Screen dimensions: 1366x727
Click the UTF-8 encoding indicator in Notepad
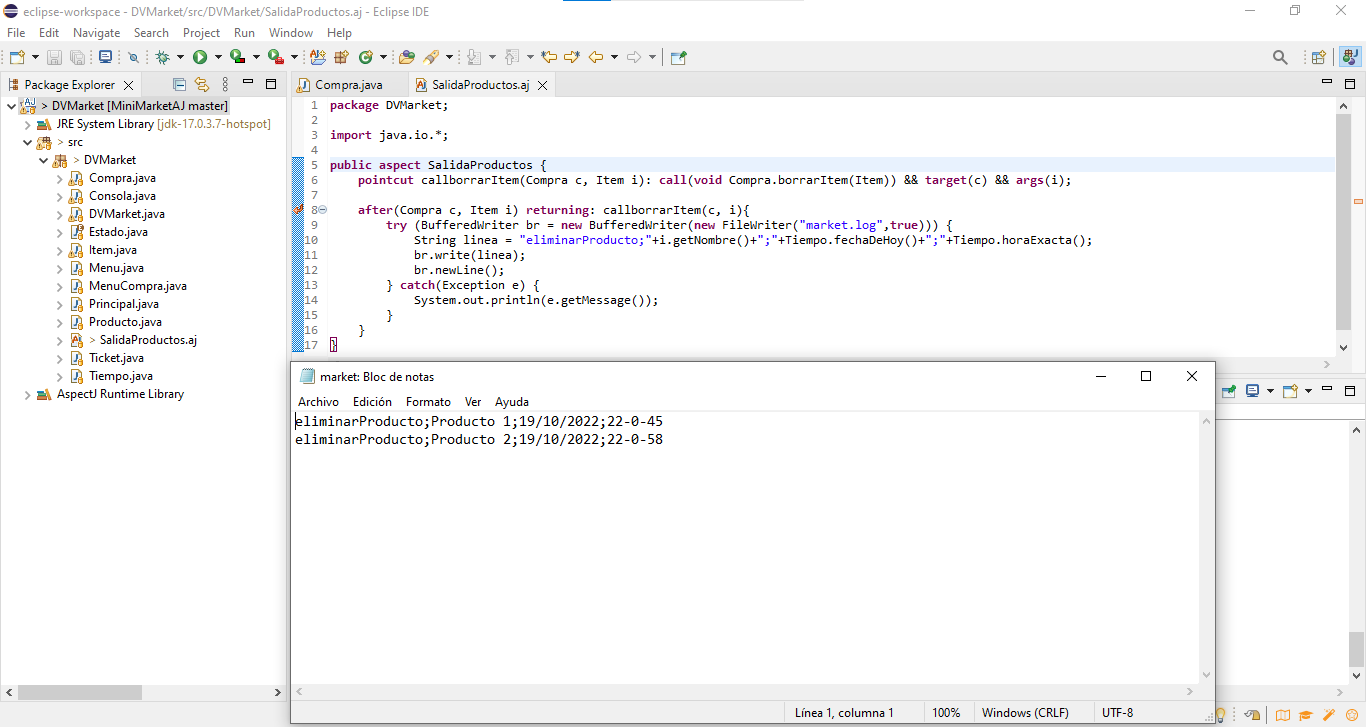click(1118, 712)
